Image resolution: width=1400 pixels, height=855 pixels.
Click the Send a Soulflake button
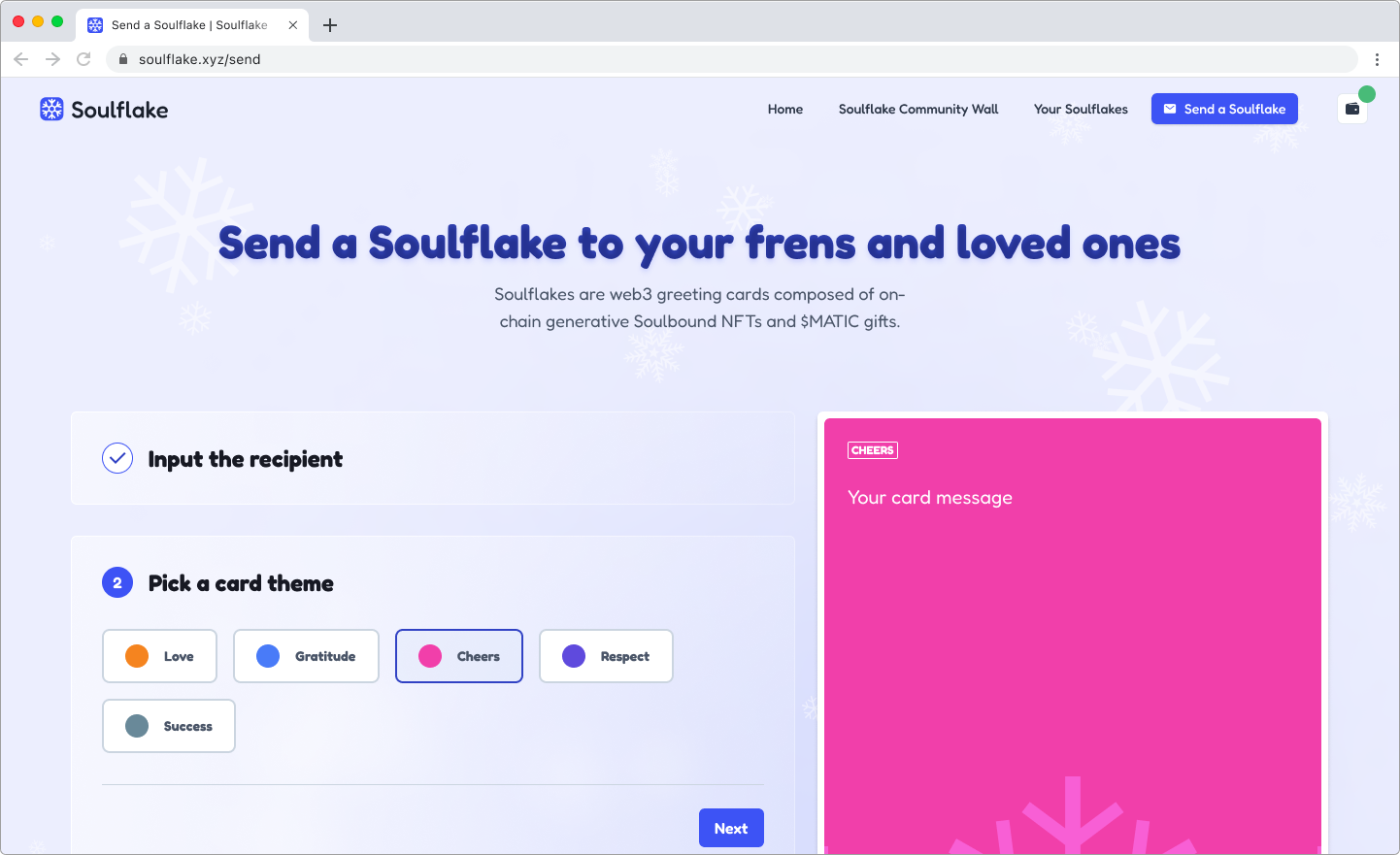(1224, 109)
